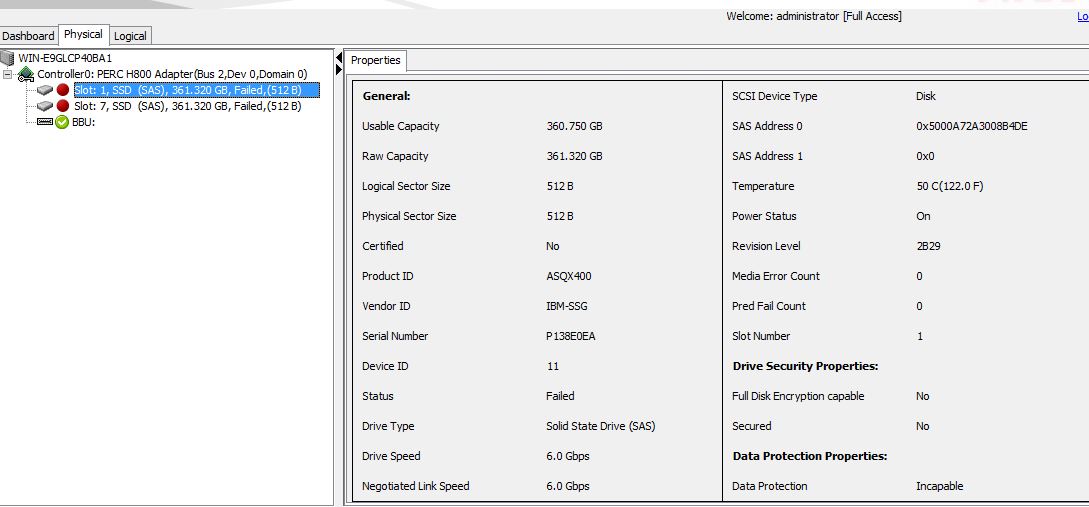Click the Status value Failed
Viewport: 1089px width, 507px height.
click(x=560, y=396)
